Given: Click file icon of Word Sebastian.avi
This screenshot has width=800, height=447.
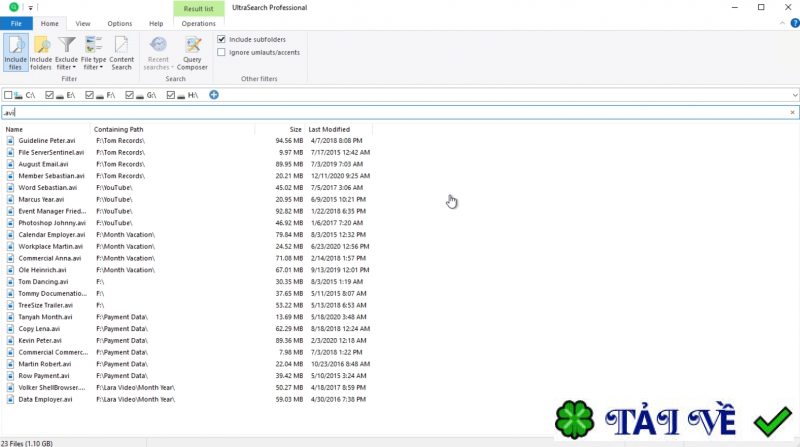Looking at the screenshot, I should tap(10, 188).
